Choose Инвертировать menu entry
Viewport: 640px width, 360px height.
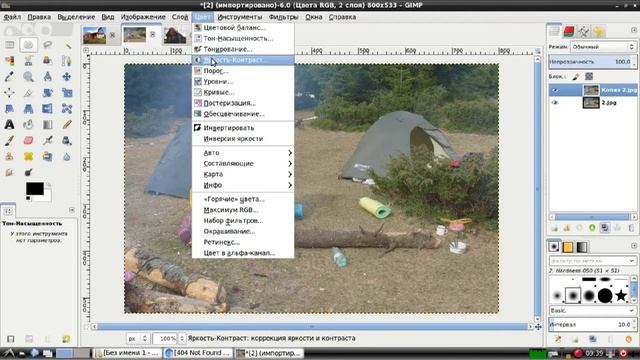243,128
